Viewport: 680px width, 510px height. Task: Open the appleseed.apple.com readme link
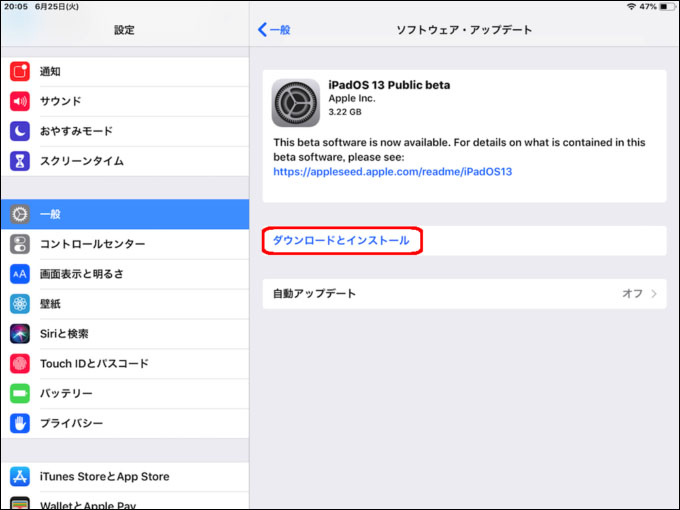click(393, 172)
